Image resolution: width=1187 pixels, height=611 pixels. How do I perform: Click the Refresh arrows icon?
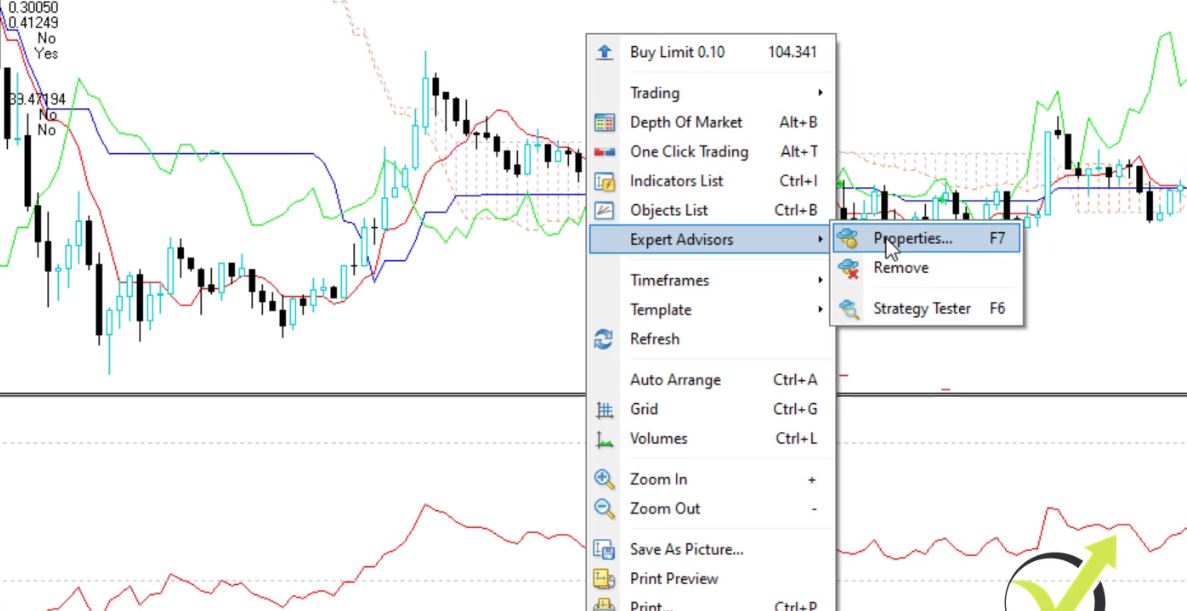pos(604,339)
